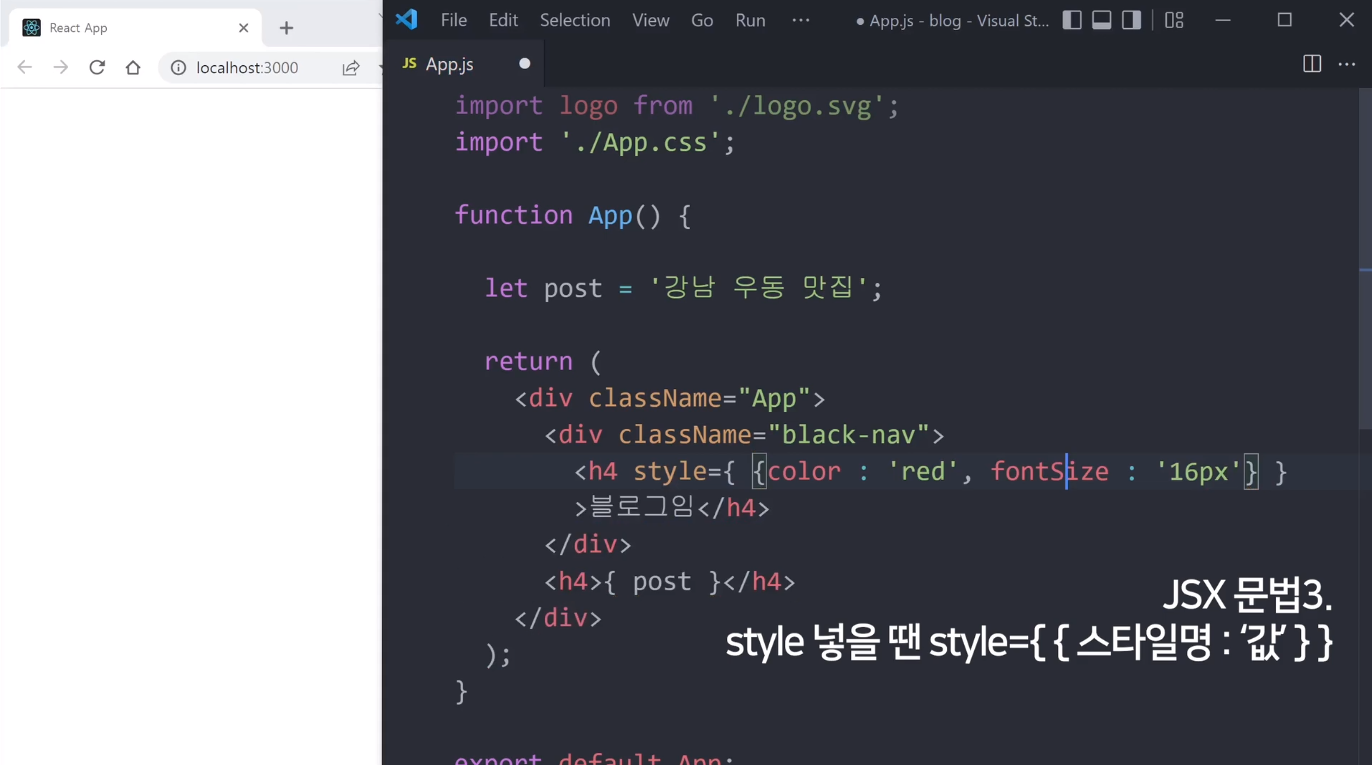
Task: Click the 'red' color value
Action: point(923,471)
